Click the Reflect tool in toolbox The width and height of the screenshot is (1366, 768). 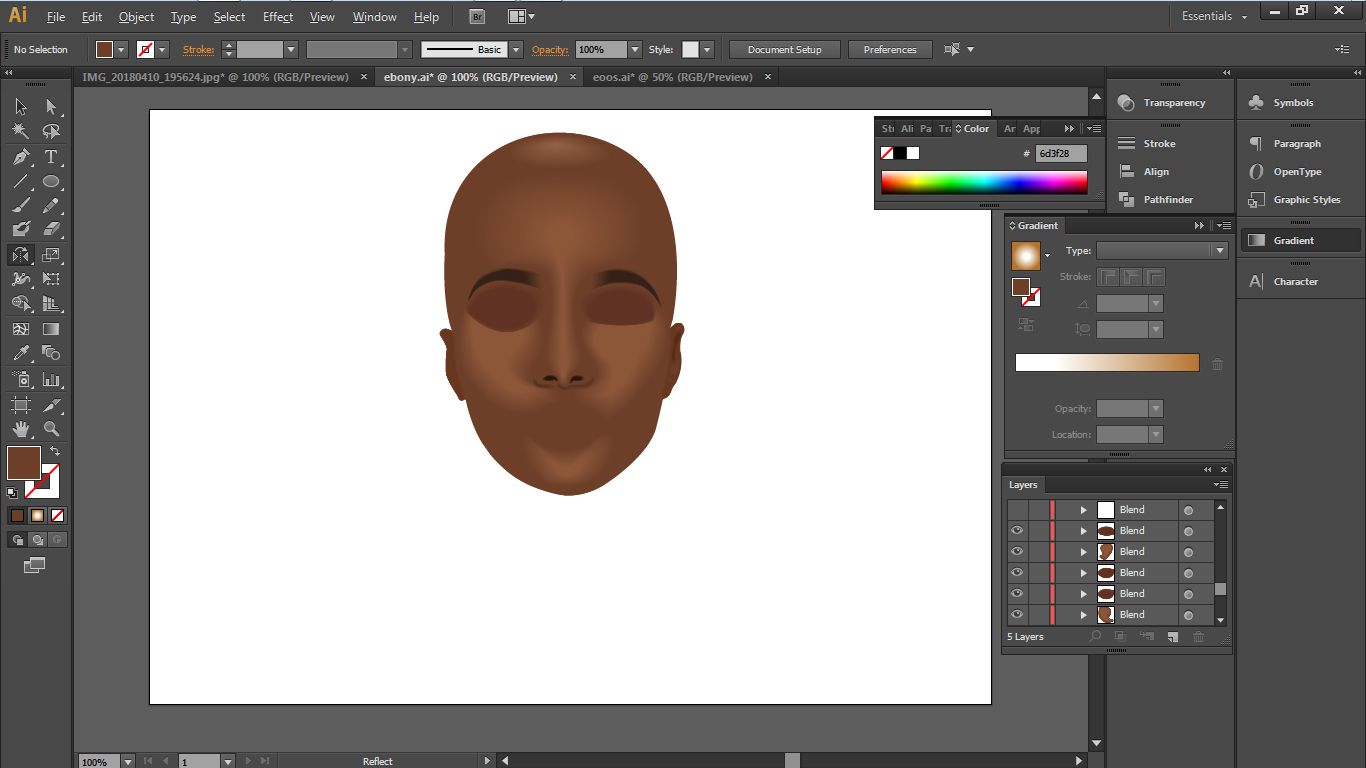click(x=21, y=255)
